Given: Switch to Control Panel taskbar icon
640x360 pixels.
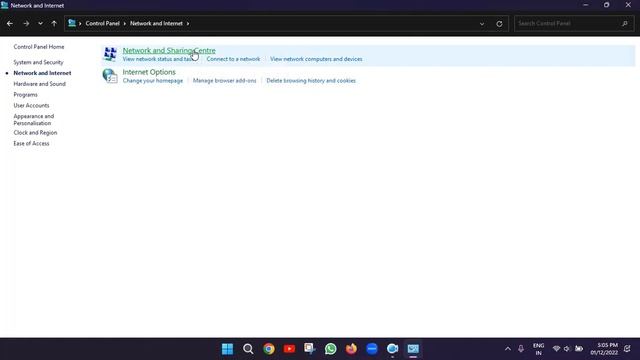Looking at the screenshot, I should point(413,349).
